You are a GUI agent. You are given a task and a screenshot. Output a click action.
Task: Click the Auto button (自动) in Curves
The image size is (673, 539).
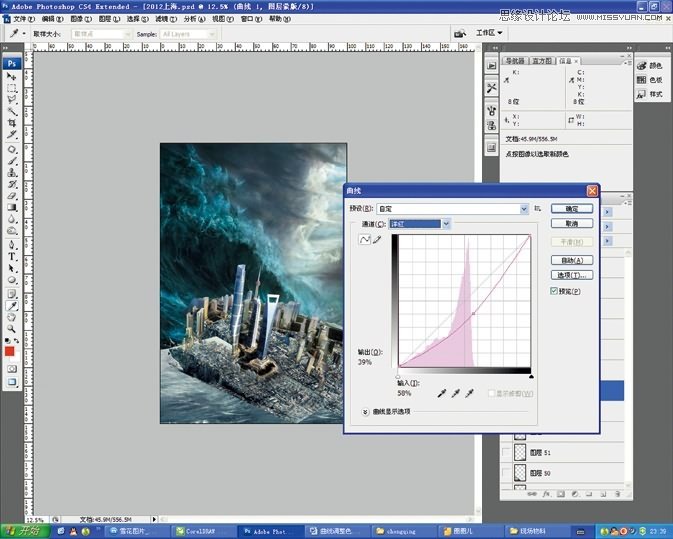pyautogui.click(x=572, y=260)
